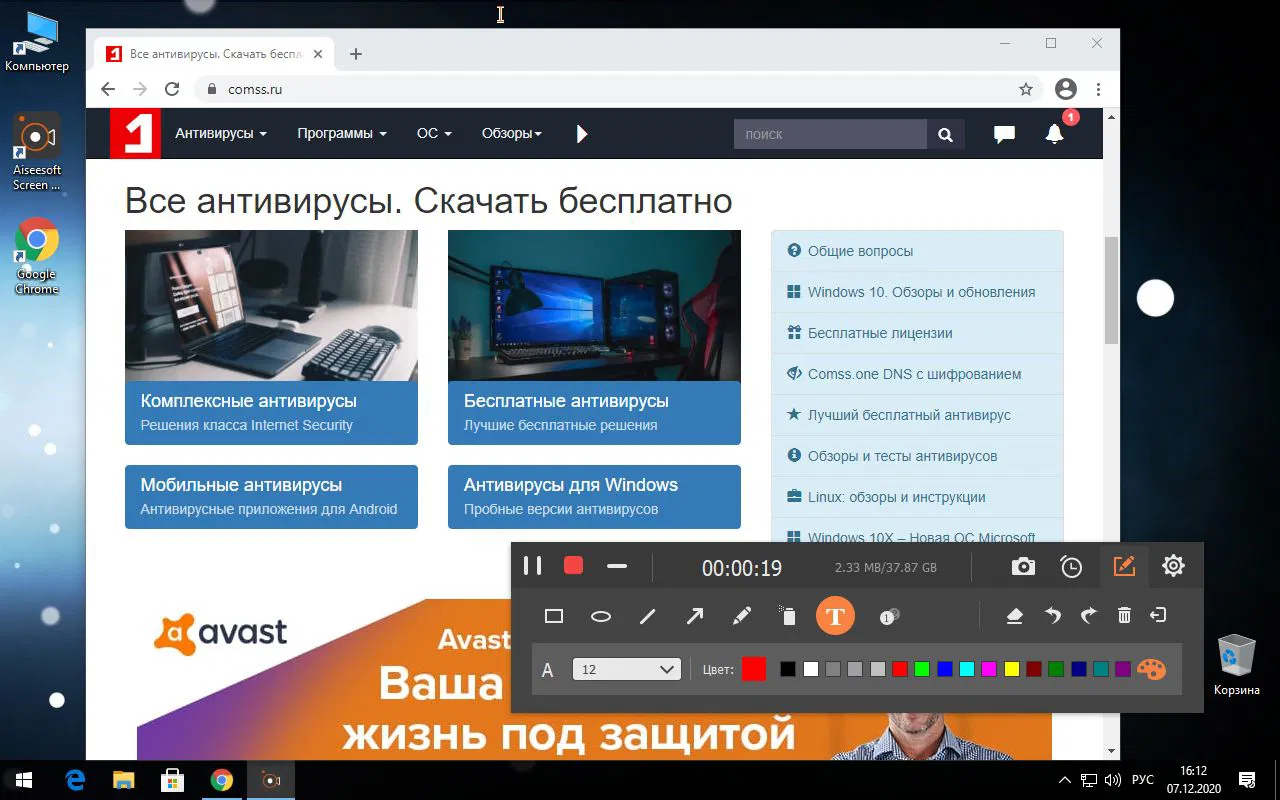Open the font size dropdown
Image resolution: width=1280 pixels, height=800 pixels.
(x=627, y=669)
